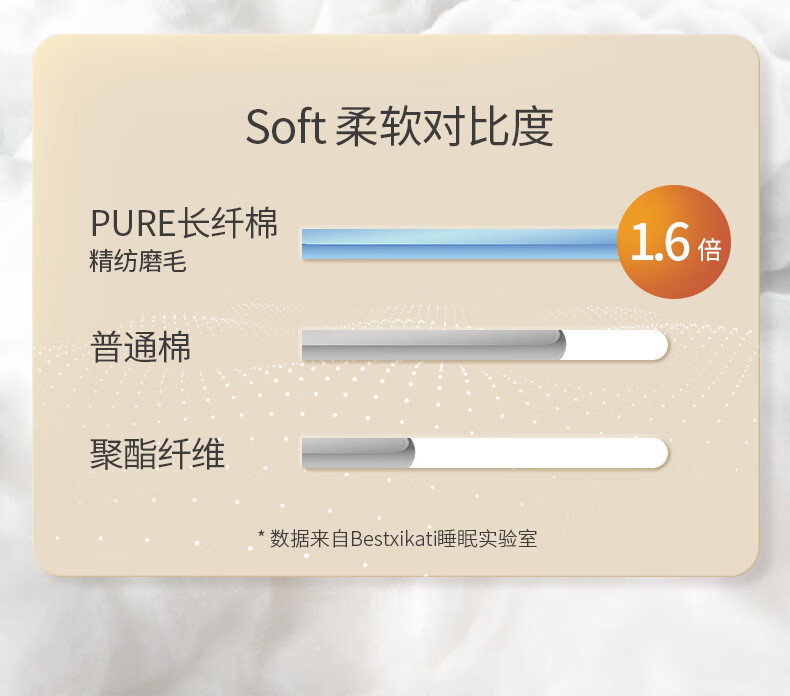The height and width of the screenshot is (696, 790).
Task: Click the white unfilled part of 聚酯纤维 bar
Action: coord(541,453)
